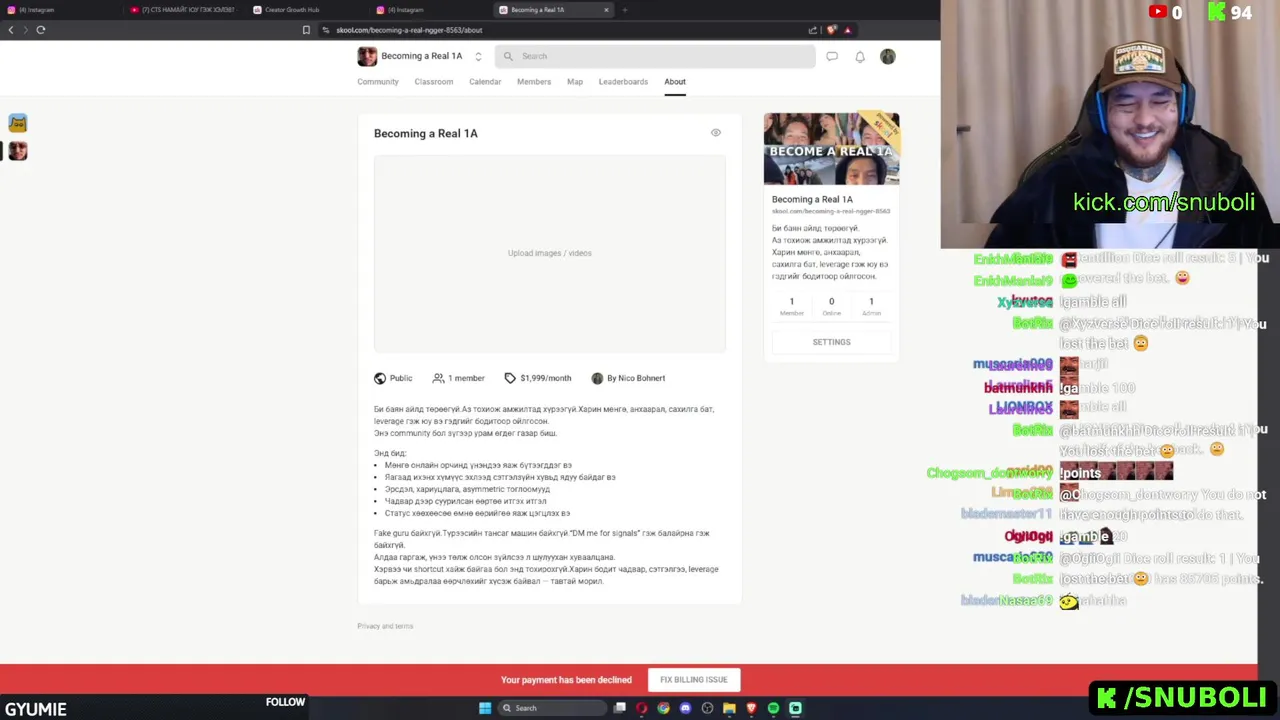The height and width of the screenshot is (720, 1280).
Task: Click the 1 Member count in sidebar
Action: 792,306
